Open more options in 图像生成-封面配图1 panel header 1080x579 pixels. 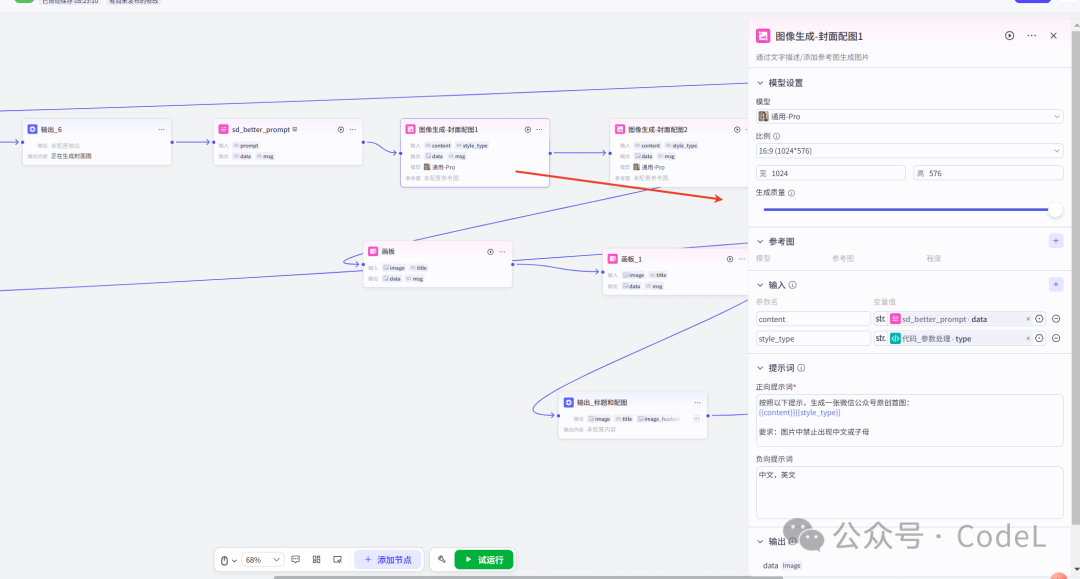click(x=1031, y=36)
